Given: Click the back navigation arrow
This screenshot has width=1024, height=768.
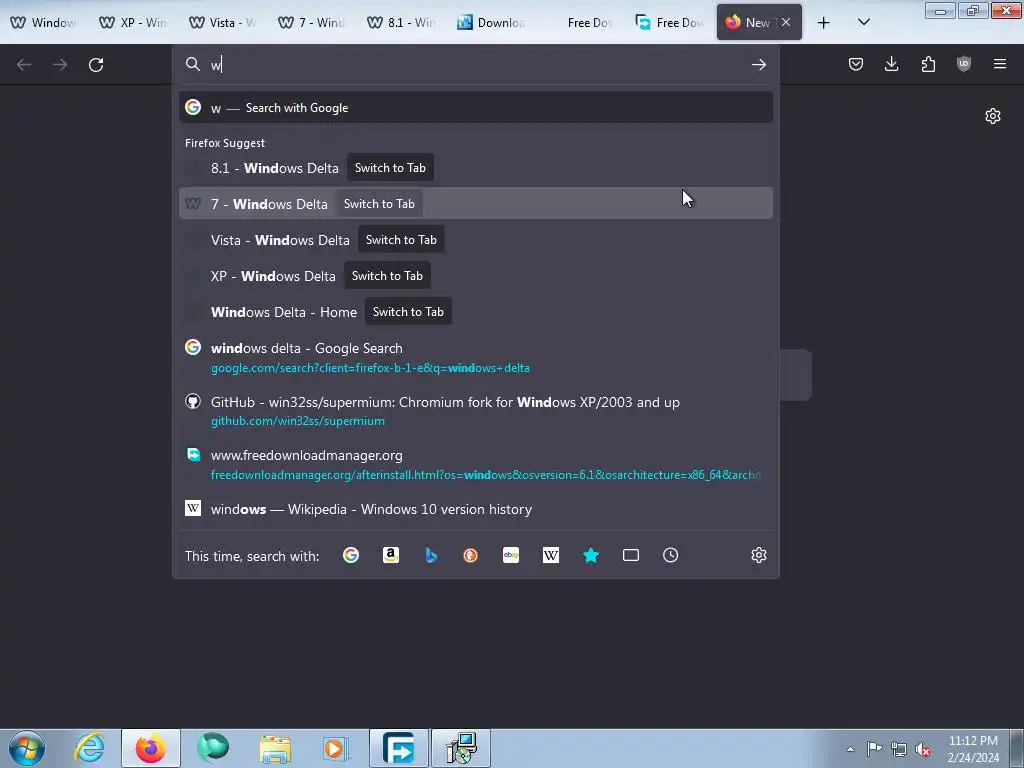Looking at the screenshot, I should [x=24, y=65].
